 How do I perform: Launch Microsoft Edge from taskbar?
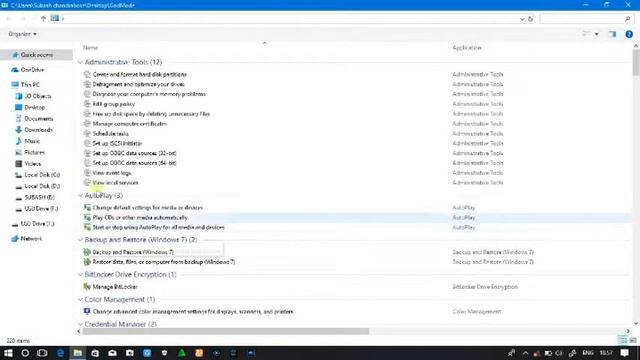coord(60,353)
